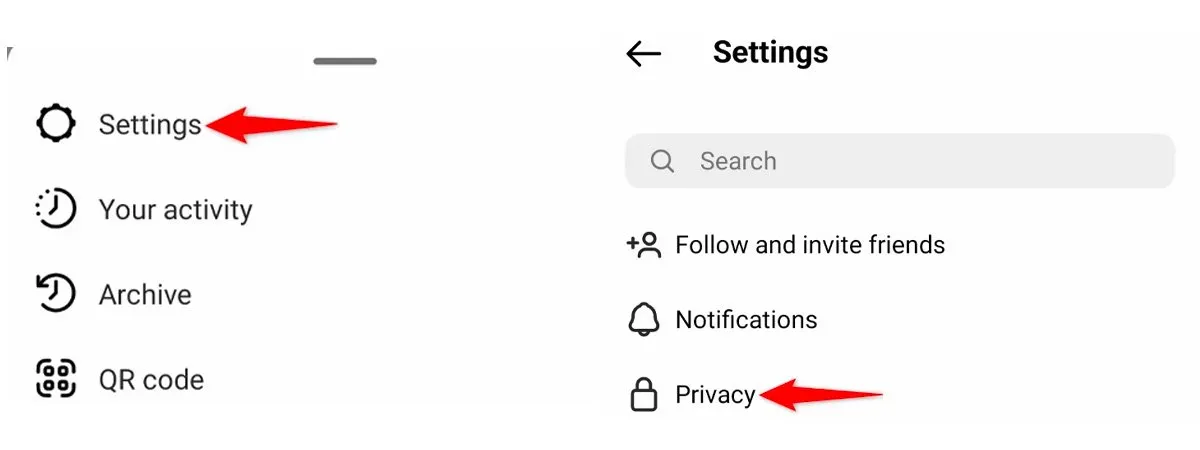Click the Settings gear icon in menu
Viewport: 1200px width, 450px height.
tap(56, 124)
